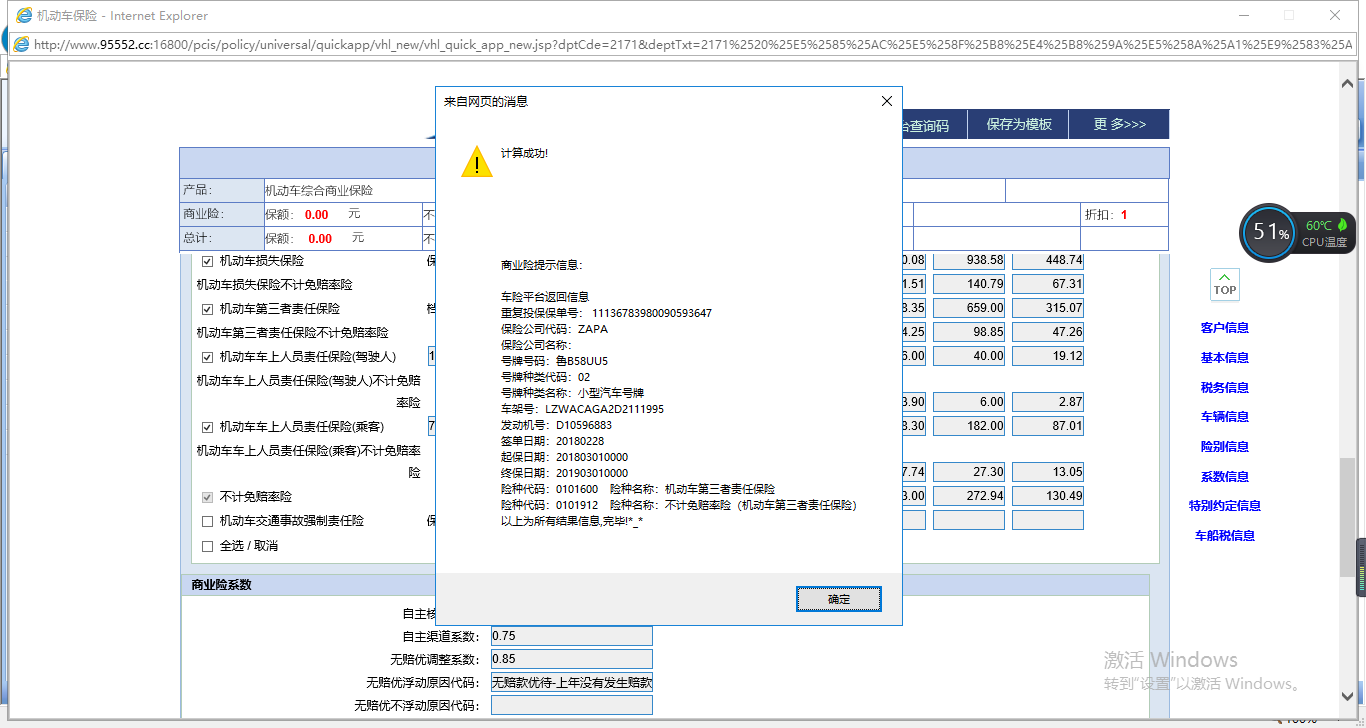Enable the 机动车交通事故强制责任险 checkbox
Screen dimensions: 1366x728
coord(208,521)
